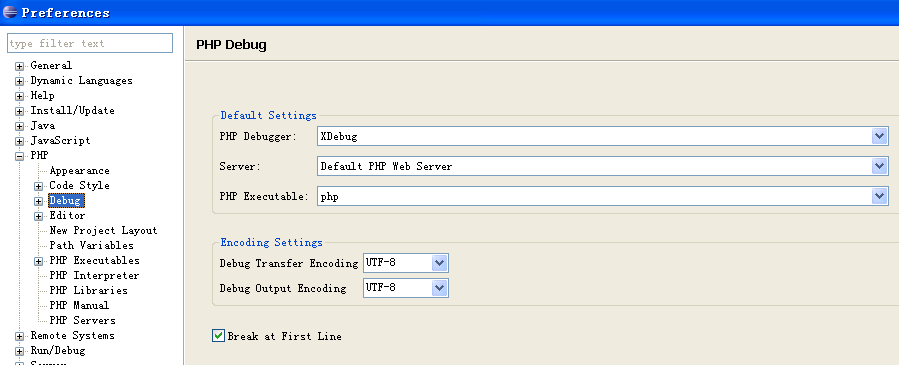Expand the PHP Executables node

(38, 261)
